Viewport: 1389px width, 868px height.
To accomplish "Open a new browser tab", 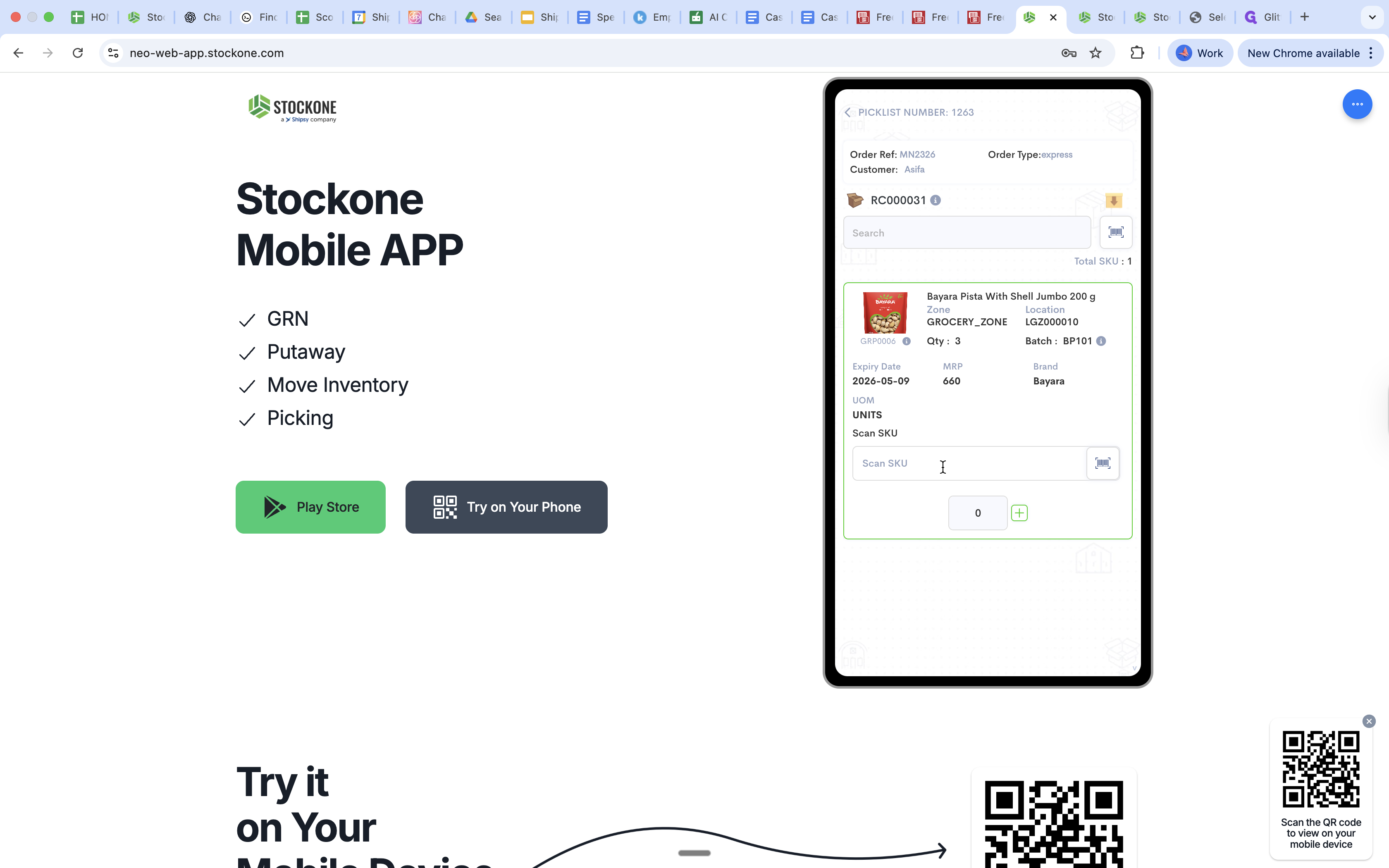I will 1305,17.
